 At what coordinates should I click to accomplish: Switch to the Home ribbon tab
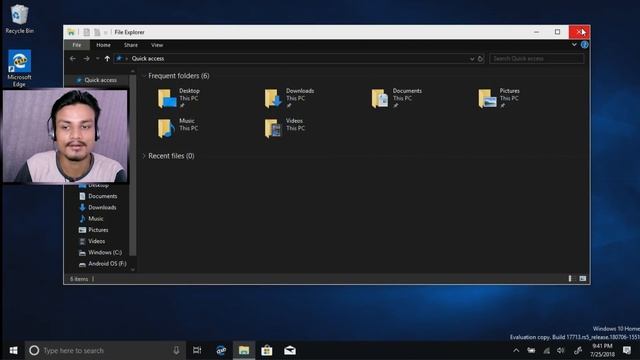(103, 45)
